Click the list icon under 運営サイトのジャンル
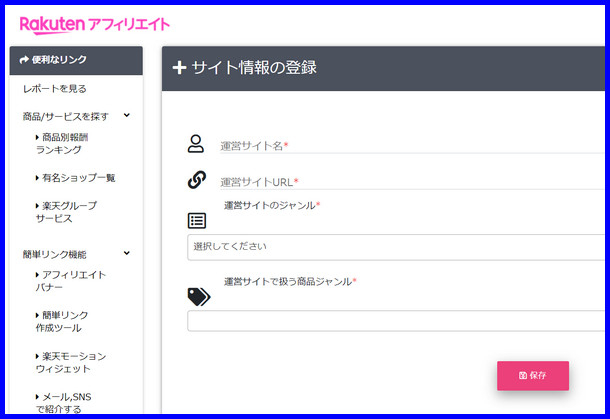Viewport: 610px width, 419px height. (x=197, y=221)
